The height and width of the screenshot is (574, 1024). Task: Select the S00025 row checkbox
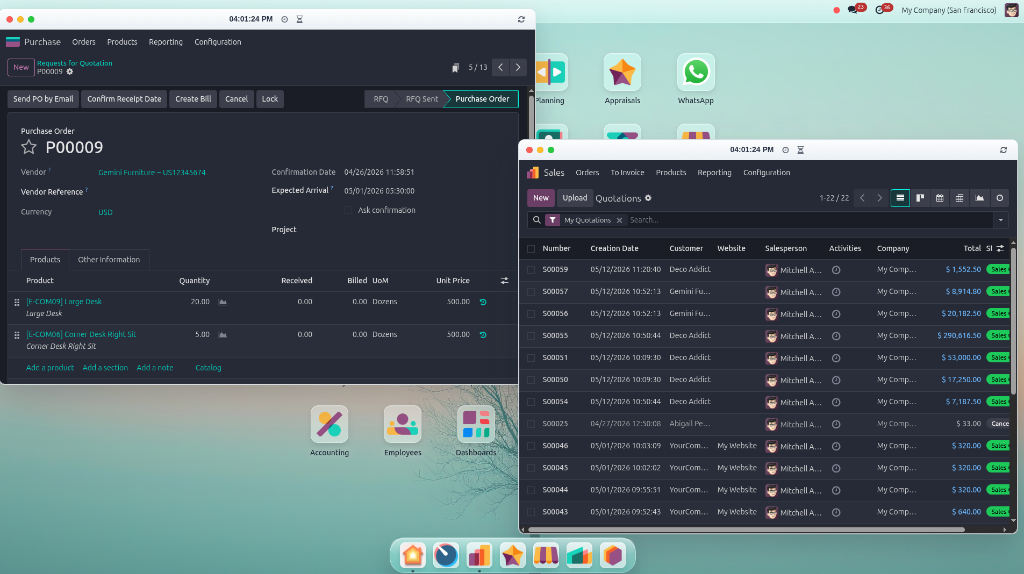tap(531, 424)
